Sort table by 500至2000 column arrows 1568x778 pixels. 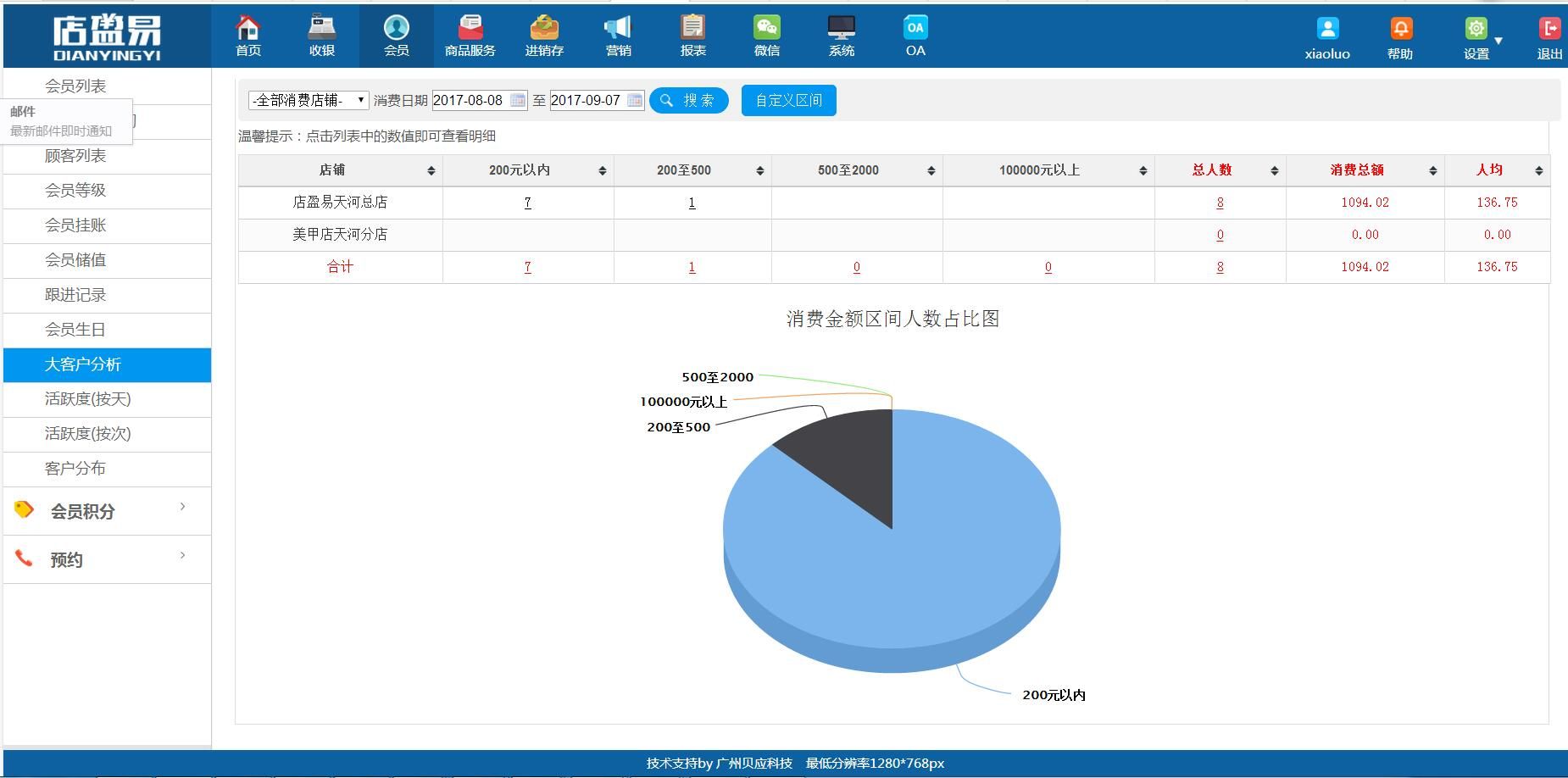pyautogui.click(x=931, y=171)
